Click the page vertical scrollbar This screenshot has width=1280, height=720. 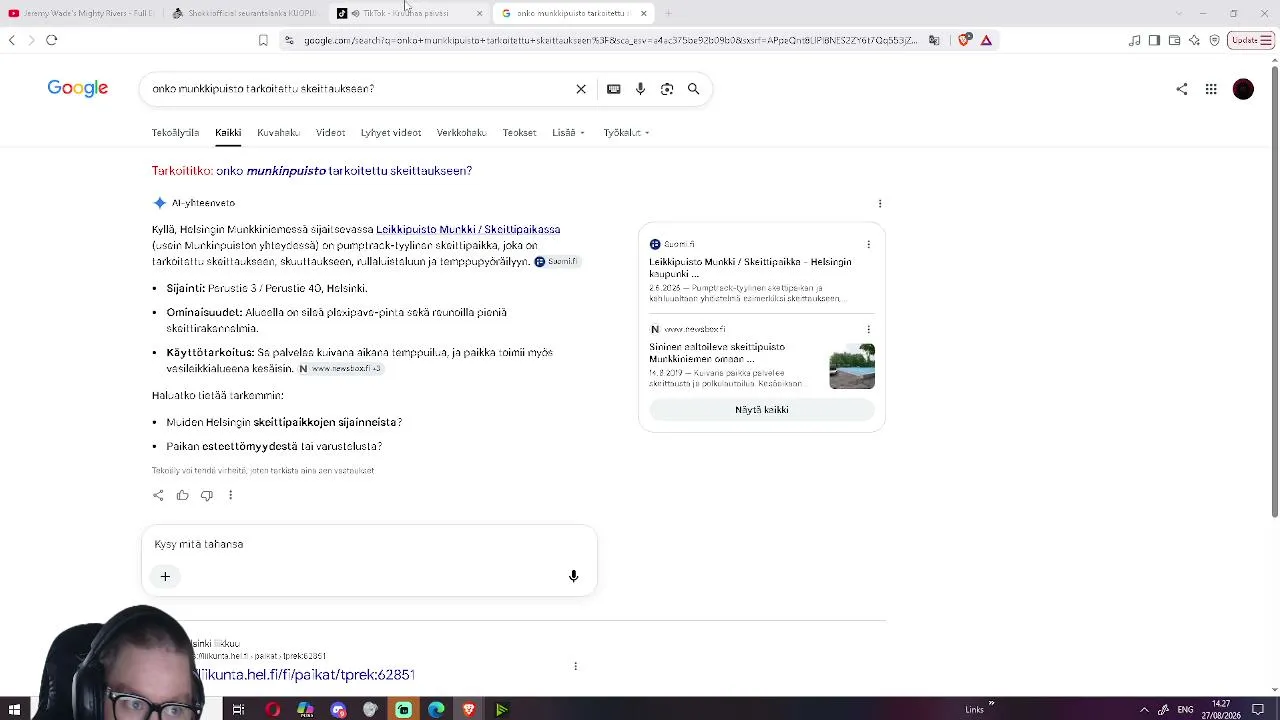point(1274,290)
